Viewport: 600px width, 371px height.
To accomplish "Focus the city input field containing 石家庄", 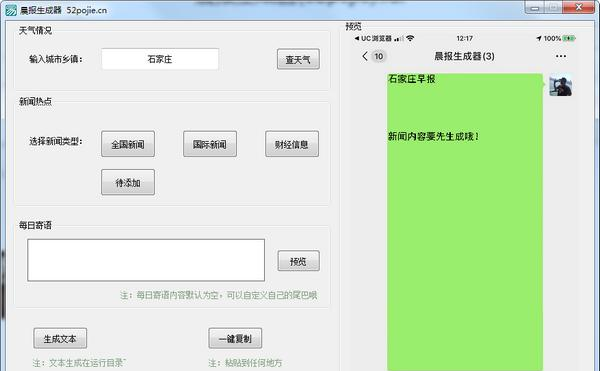I will coord(160,59).
